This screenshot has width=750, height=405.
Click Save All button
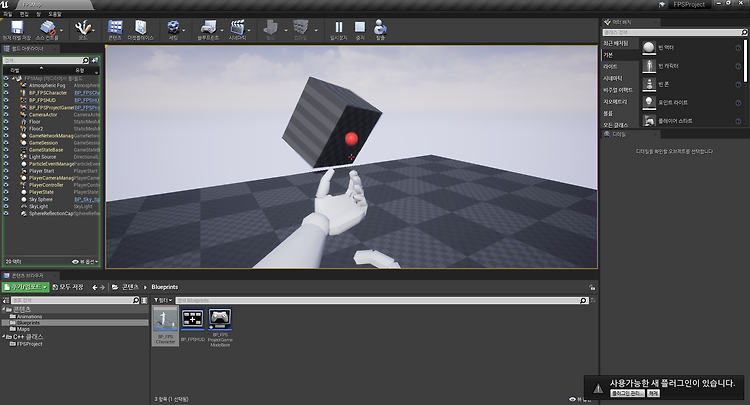[x=68, y=287]
